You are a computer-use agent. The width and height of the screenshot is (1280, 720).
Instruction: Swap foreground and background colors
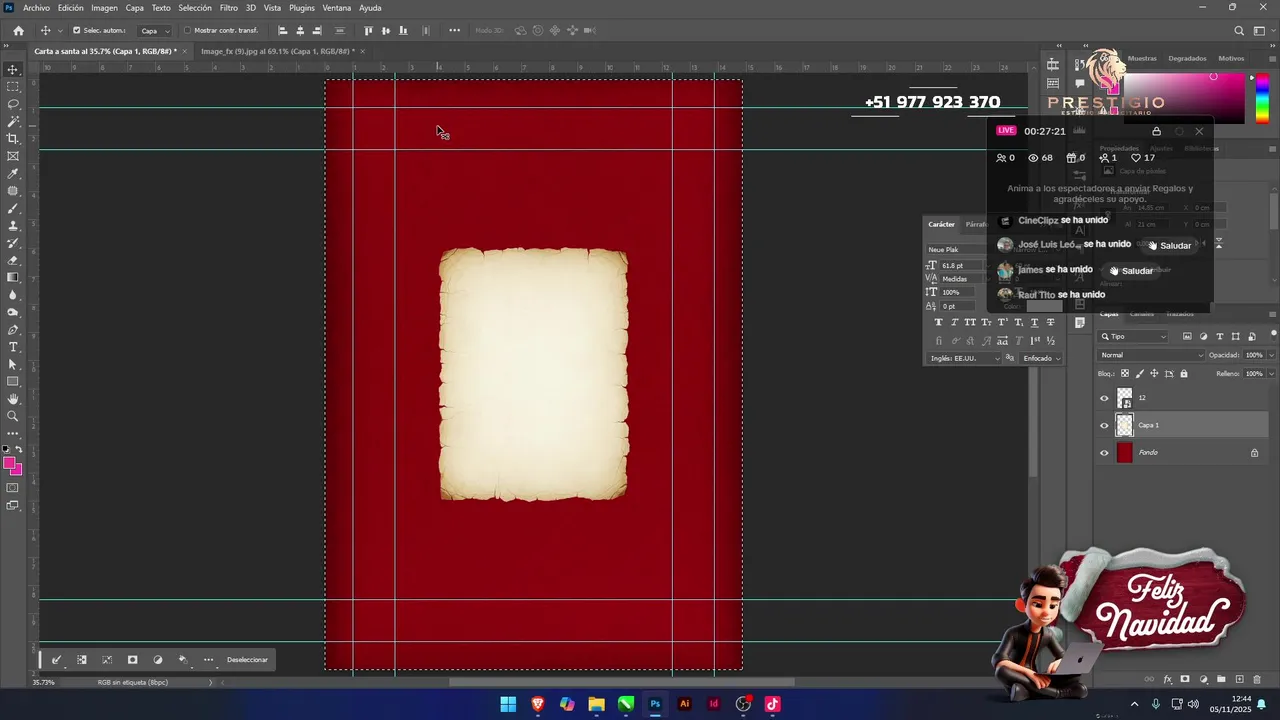click(18, 450)
